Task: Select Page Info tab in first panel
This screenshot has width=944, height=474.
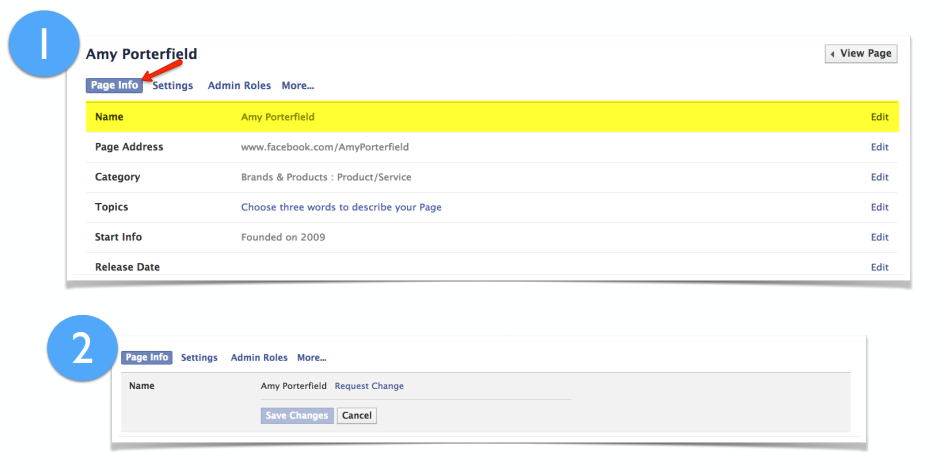Action: (x=114, y=86)
